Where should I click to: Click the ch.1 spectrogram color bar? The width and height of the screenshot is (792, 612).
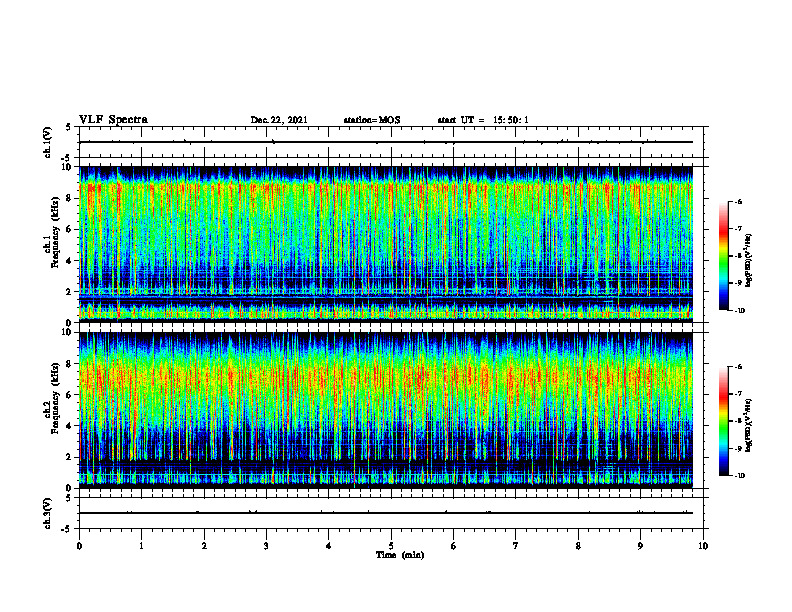point(724,256)
